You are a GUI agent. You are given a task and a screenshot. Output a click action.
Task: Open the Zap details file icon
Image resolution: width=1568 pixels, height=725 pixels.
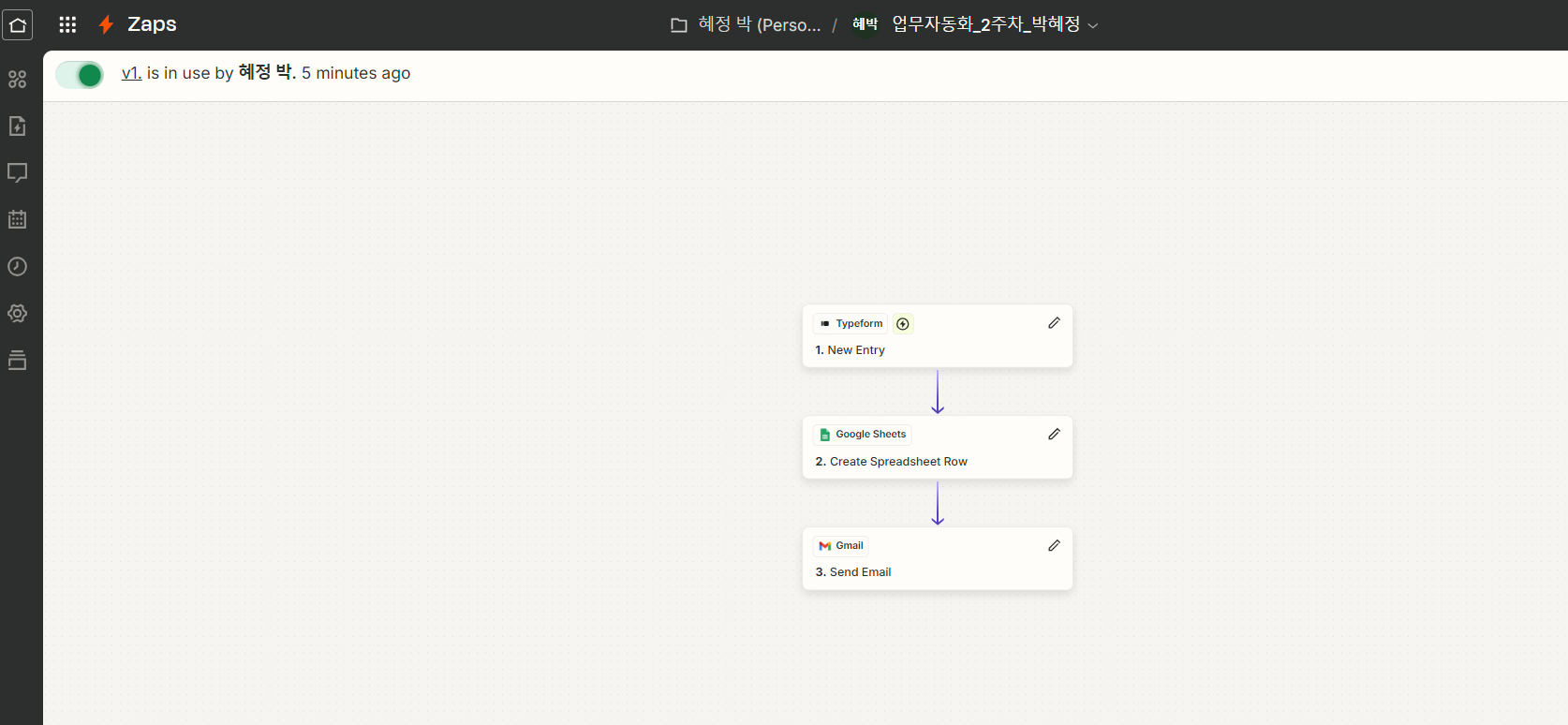pos(17,126)
